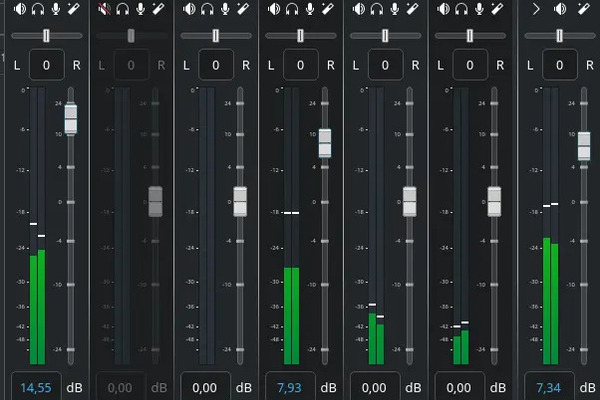Click the volume fader handle of 7,93 dB channel
Viewport: 600px width, 400px height.
tap(325, 143)
